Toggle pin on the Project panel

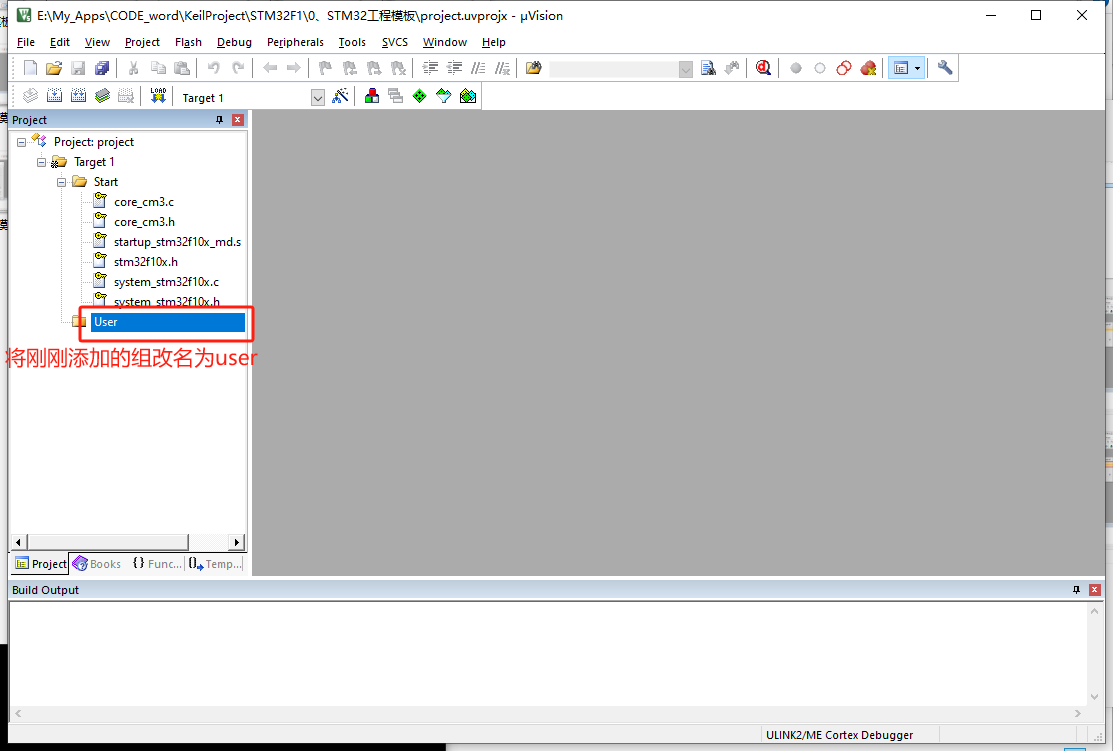(219, 120)
